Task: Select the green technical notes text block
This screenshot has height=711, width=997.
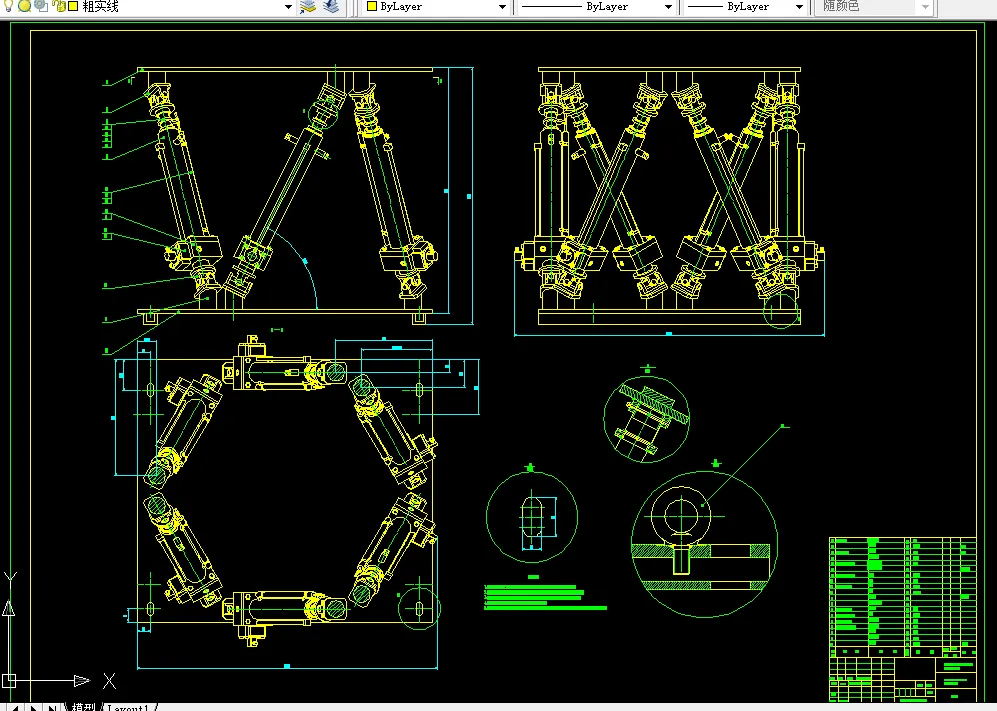Action: (x=545, y=597)
